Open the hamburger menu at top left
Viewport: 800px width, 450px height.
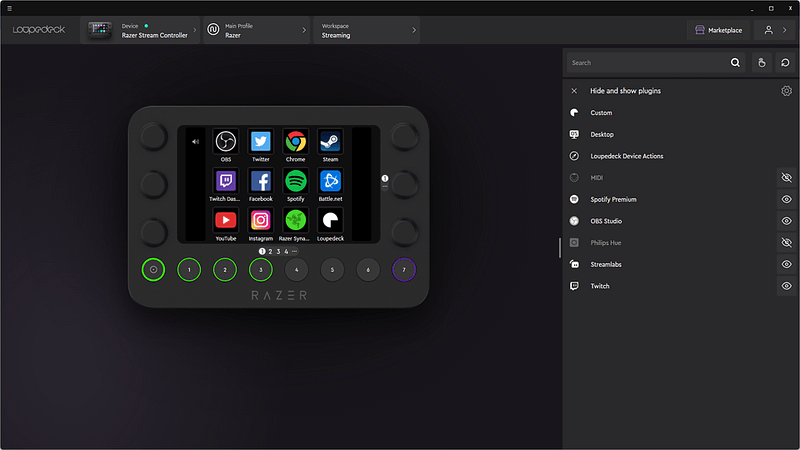coord(9,8)
